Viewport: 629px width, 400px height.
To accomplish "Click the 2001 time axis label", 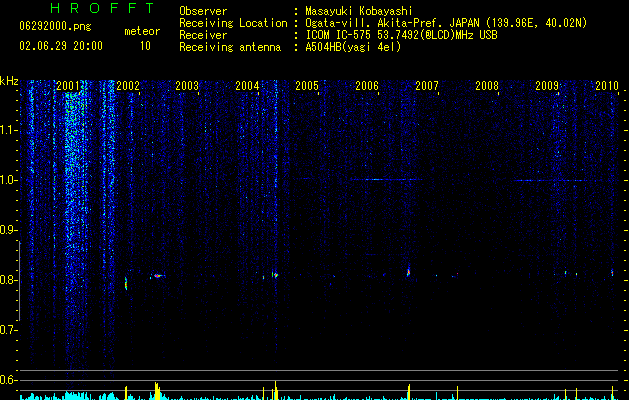I will coord(68,85).
